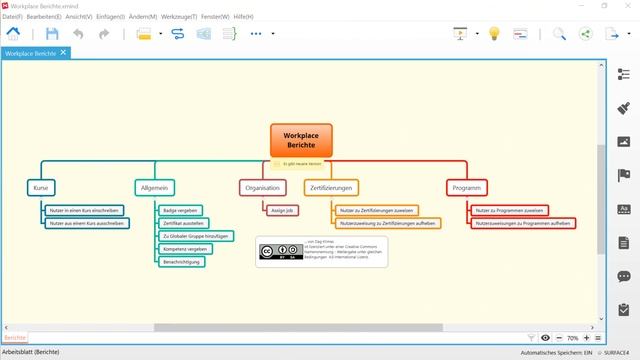Select the Benachrichtigung subtopic
The width and height of the screenshot is (640, 360).
(182, 262)
